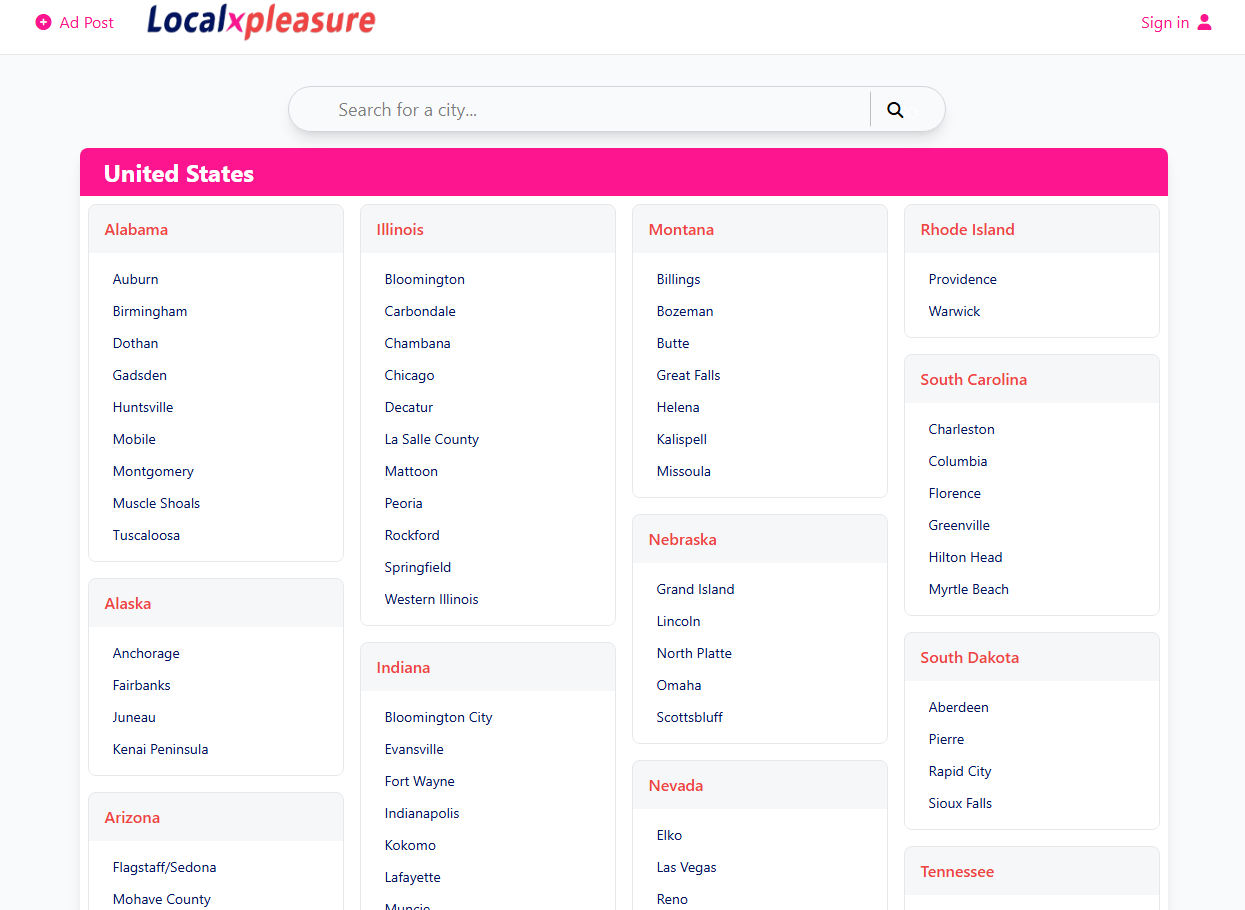The height and width of the screenshot is (910, 1245).
Task: Open Fort Wayne link
Action: click(419, 781)
